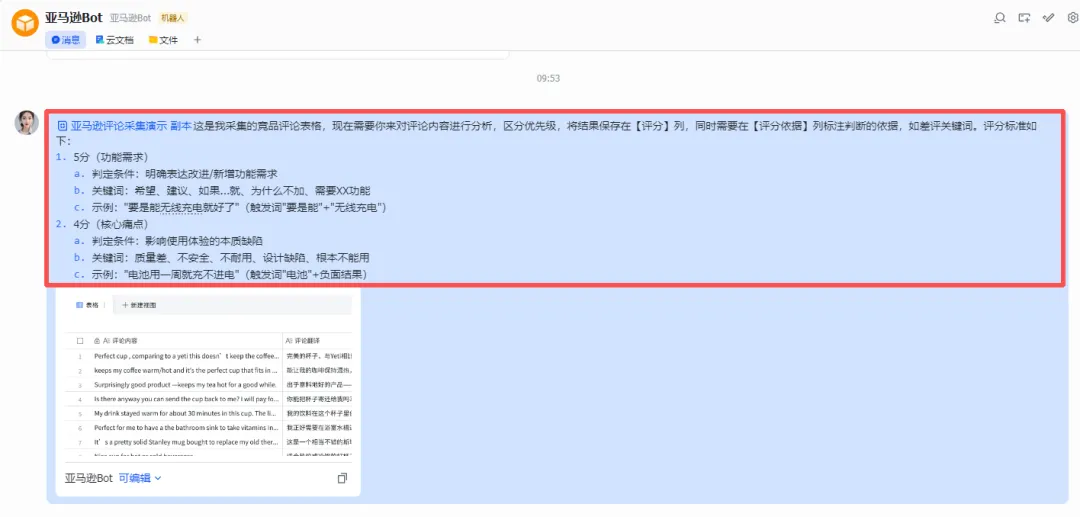Switch to the 消息 tab
This screenshot has height=517, width=1080.
[65, 40]
